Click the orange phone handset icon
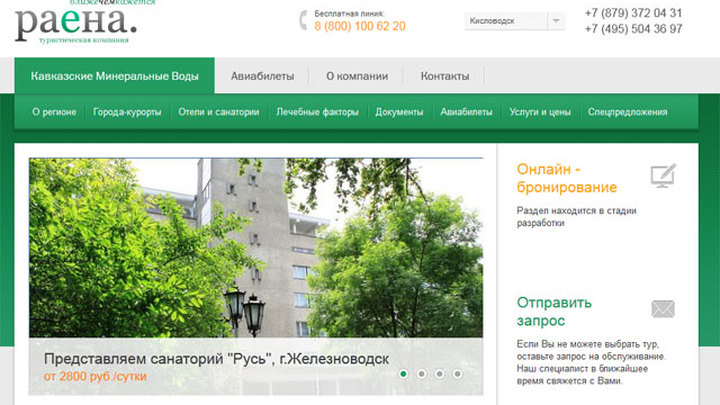Viewport: 720px width, 405px height. 303,21
